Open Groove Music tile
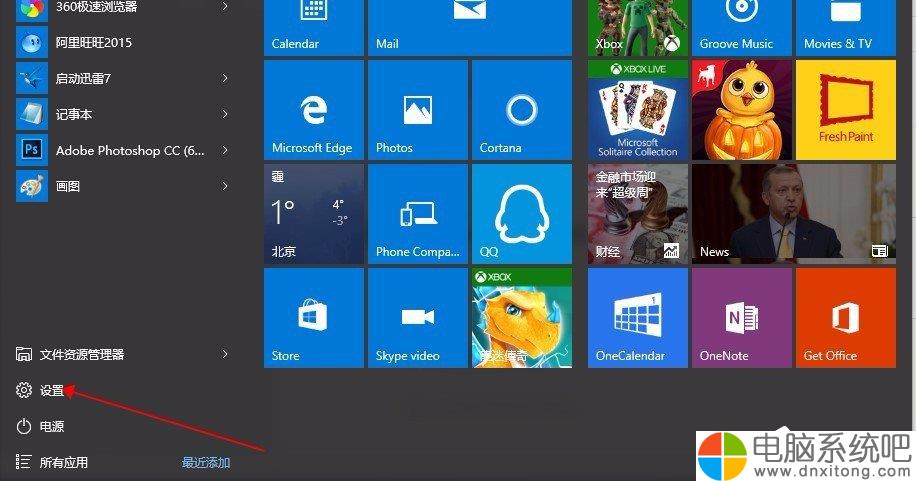The image size is (916, 481). tap(741, 27)
